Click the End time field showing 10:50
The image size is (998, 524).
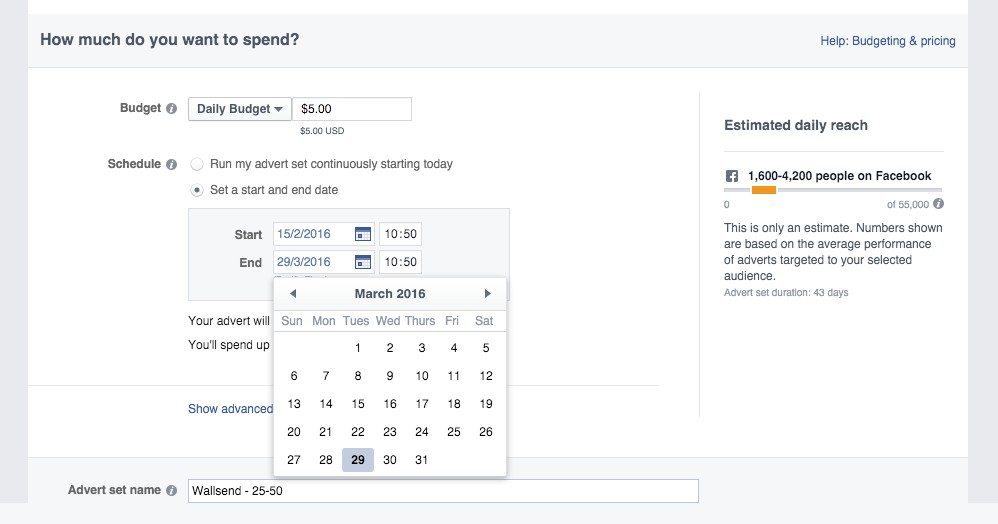click(400, 263)
